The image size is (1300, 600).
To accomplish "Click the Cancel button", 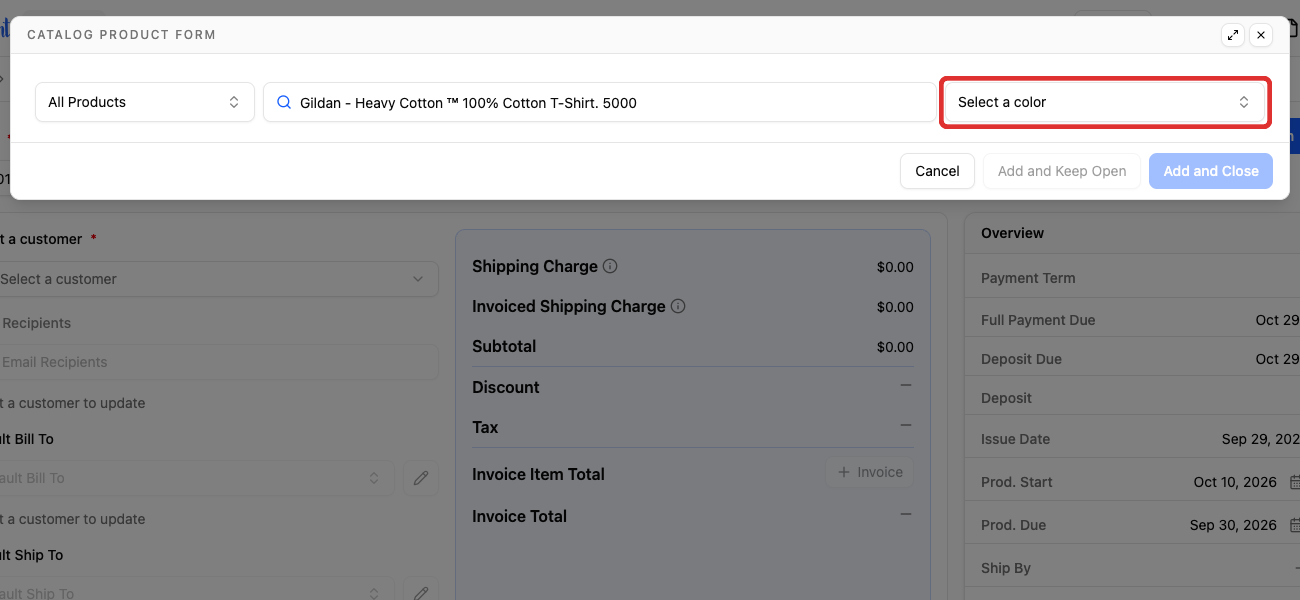I will coord(937,171).
